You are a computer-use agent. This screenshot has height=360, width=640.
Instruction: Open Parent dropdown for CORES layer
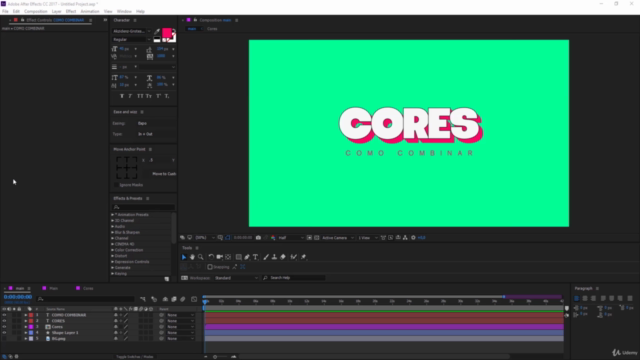(180, 321)
